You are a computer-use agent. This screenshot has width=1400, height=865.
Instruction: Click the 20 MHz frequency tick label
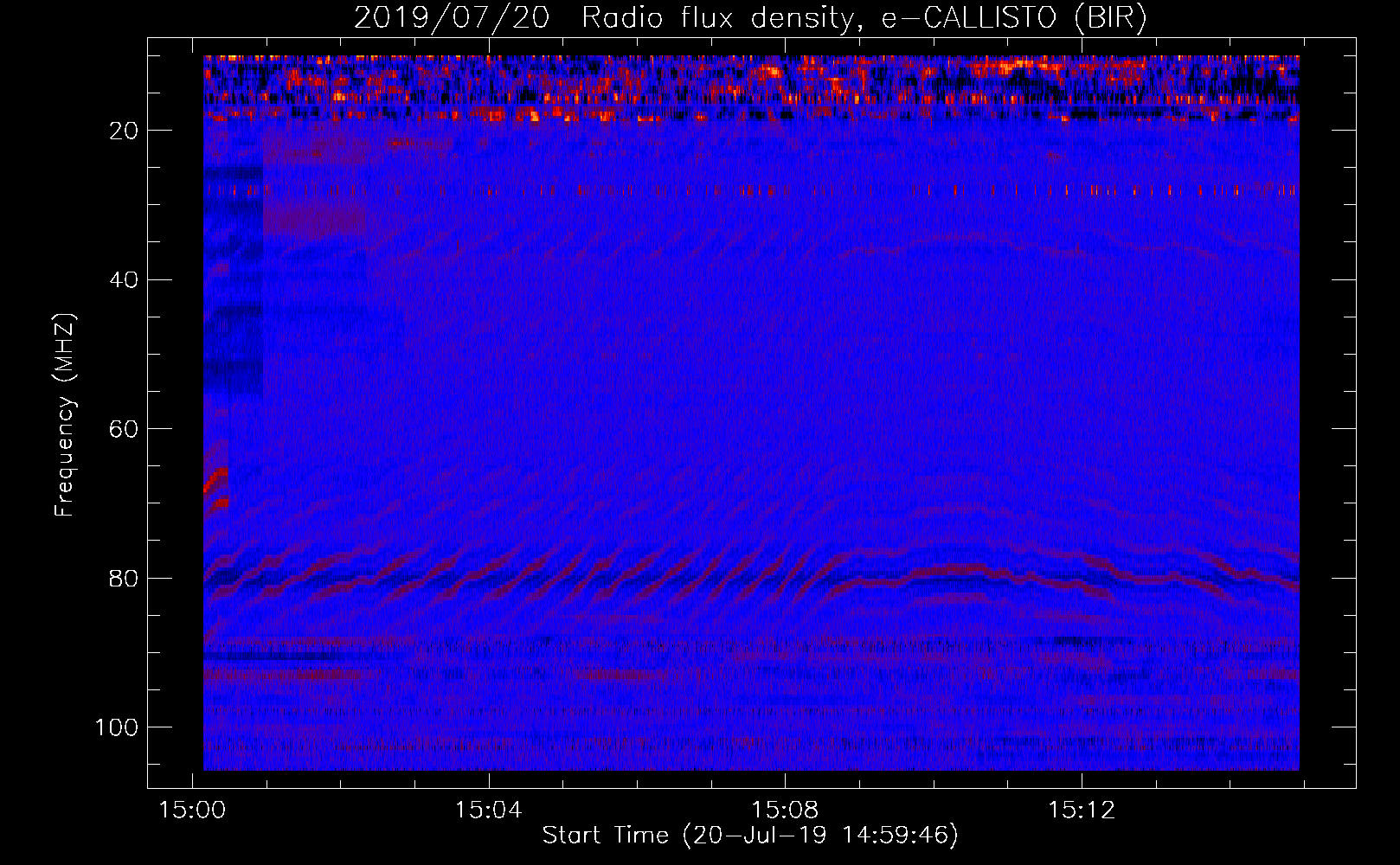point(125,131)
